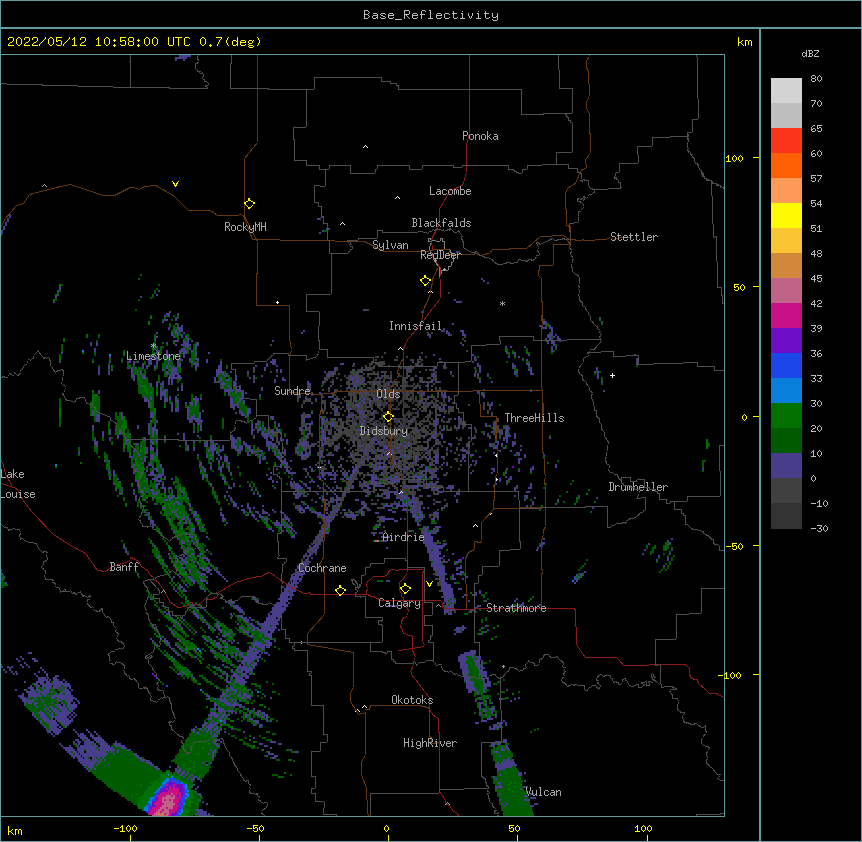The image size is (862, 842).
Task: Click the Airdrie city label
Action: click(404, 537)
